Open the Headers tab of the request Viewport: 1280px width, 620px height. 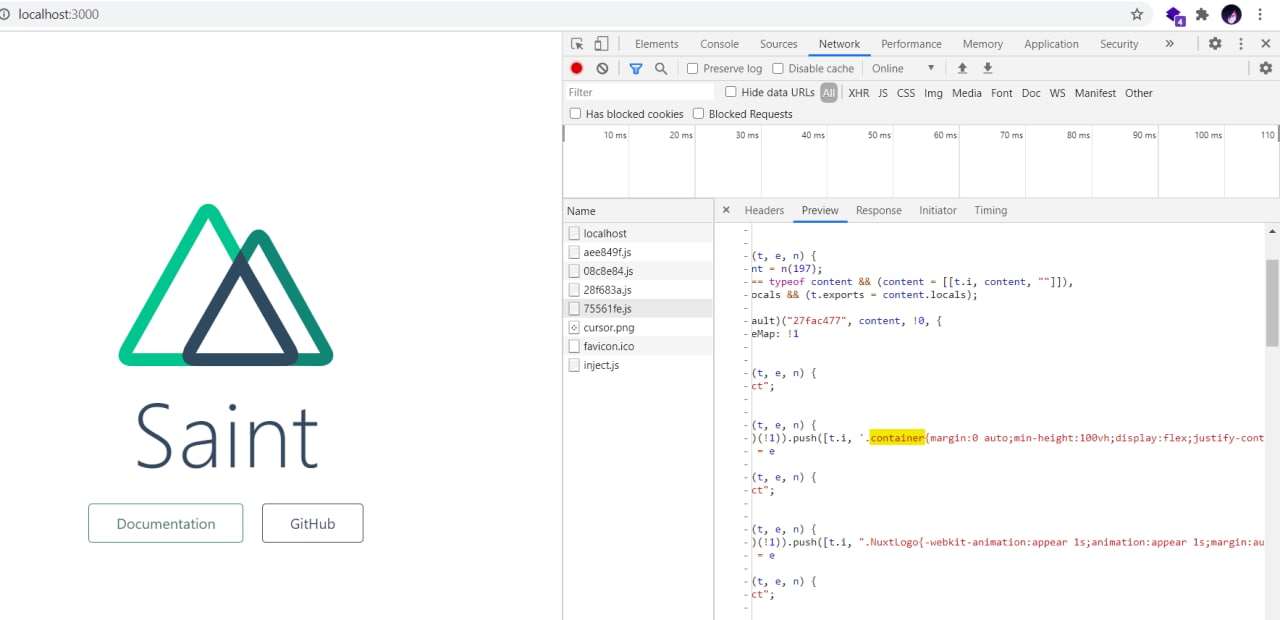764,210
